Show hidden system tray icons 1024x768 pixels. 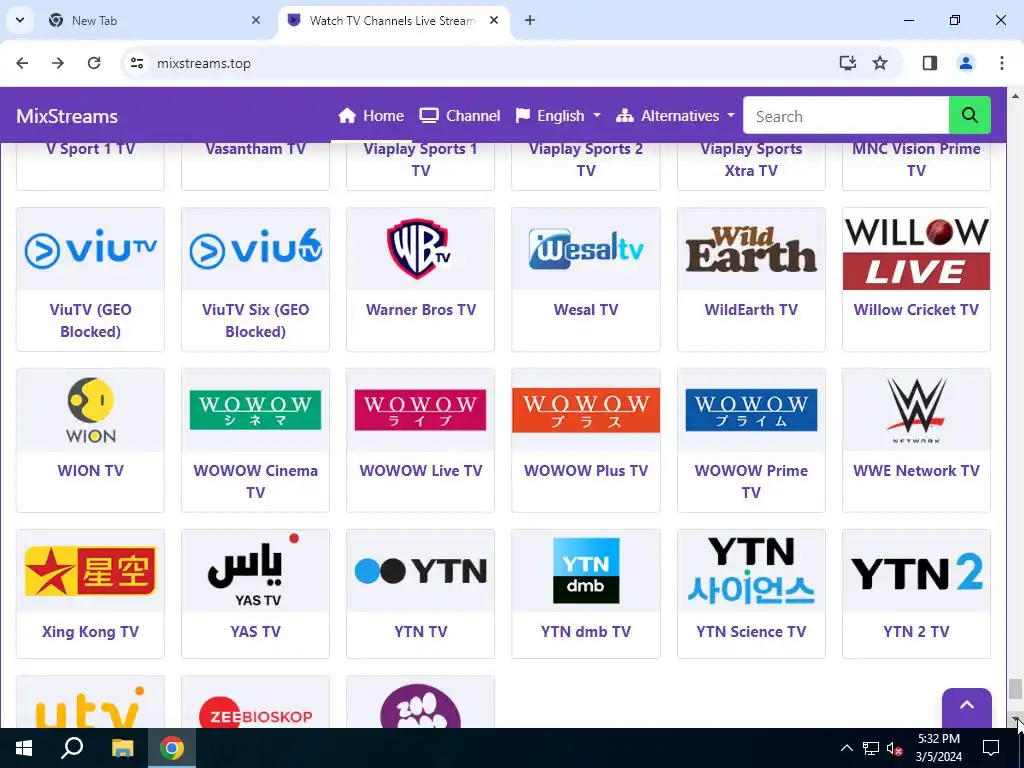coord(846,748)
